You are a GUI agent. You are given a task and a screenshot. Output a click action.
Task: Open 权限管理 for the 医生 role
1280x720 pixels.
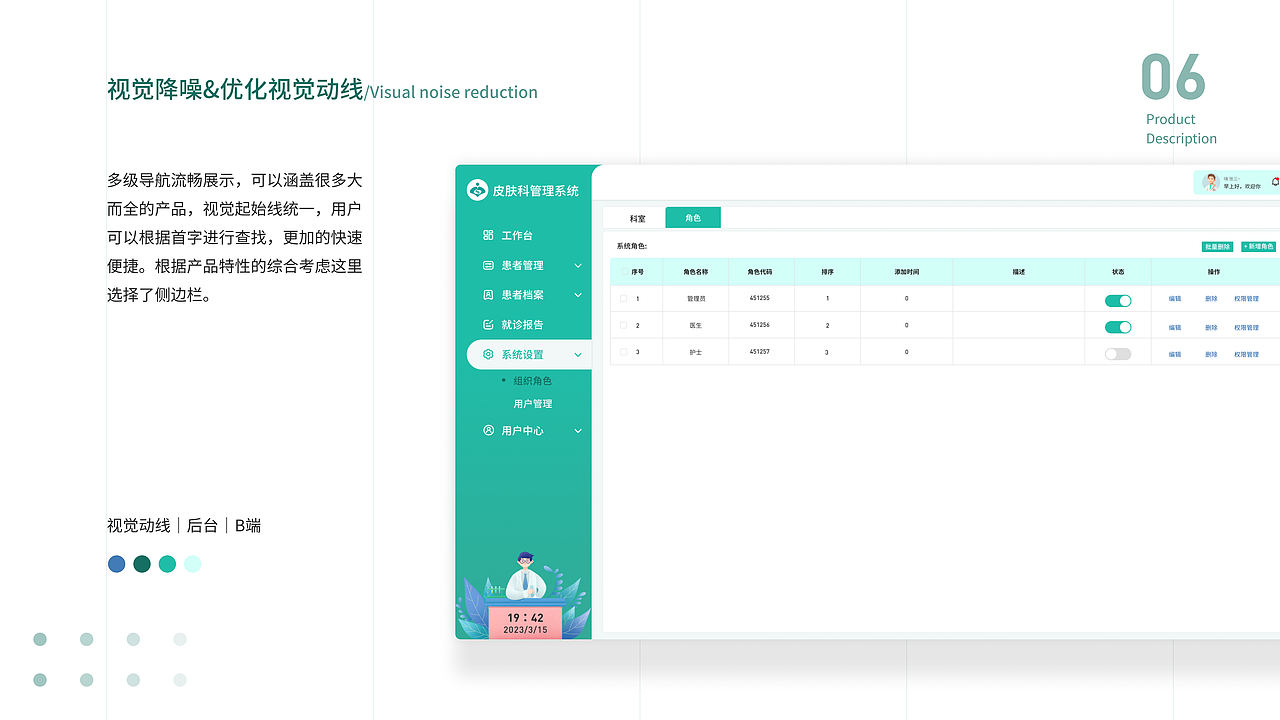(x=1247, y=327)
